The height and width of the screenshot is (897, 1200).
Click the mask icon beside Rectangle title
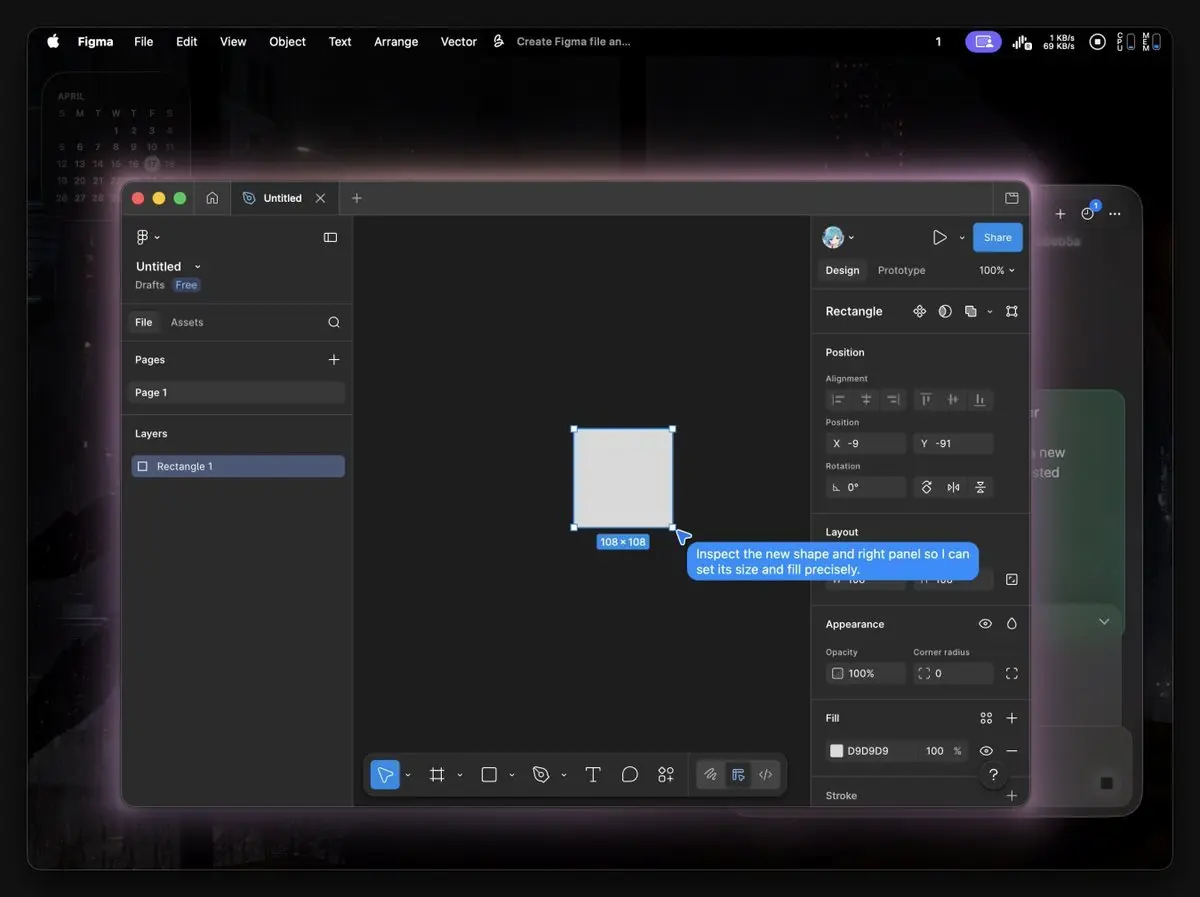(945, 311)
